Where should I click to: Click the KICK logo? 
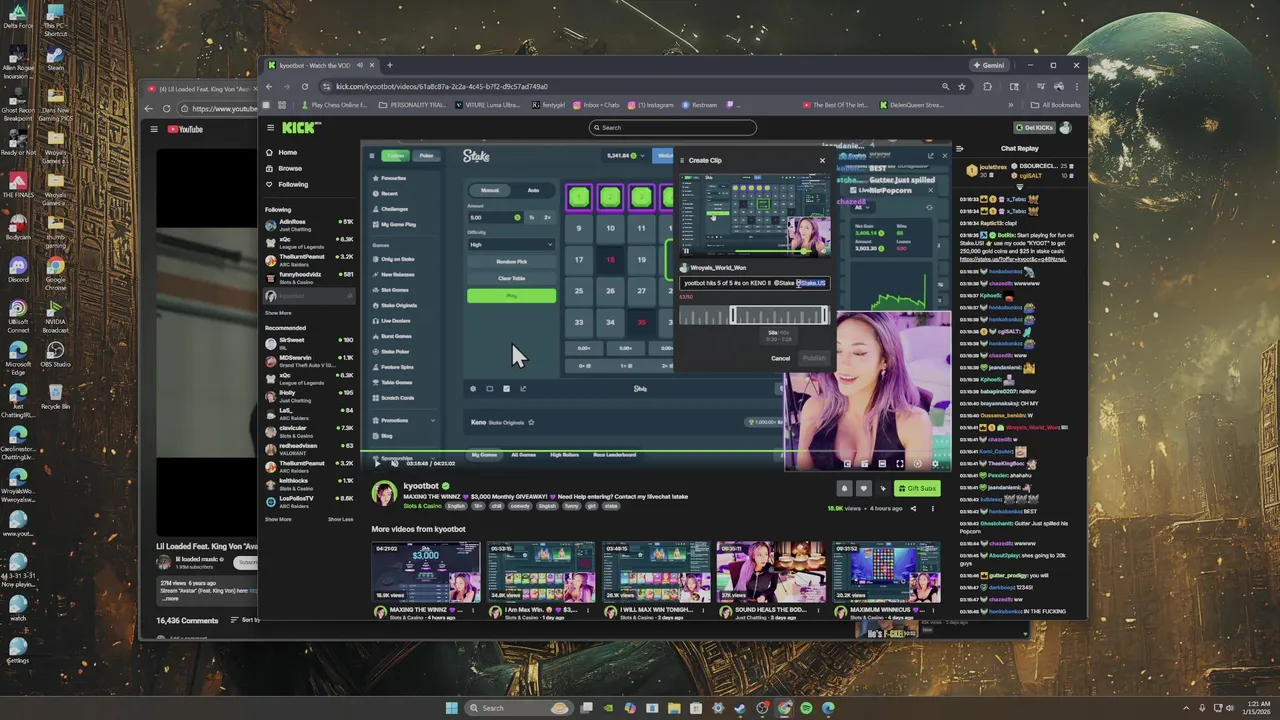pos(301,127)
